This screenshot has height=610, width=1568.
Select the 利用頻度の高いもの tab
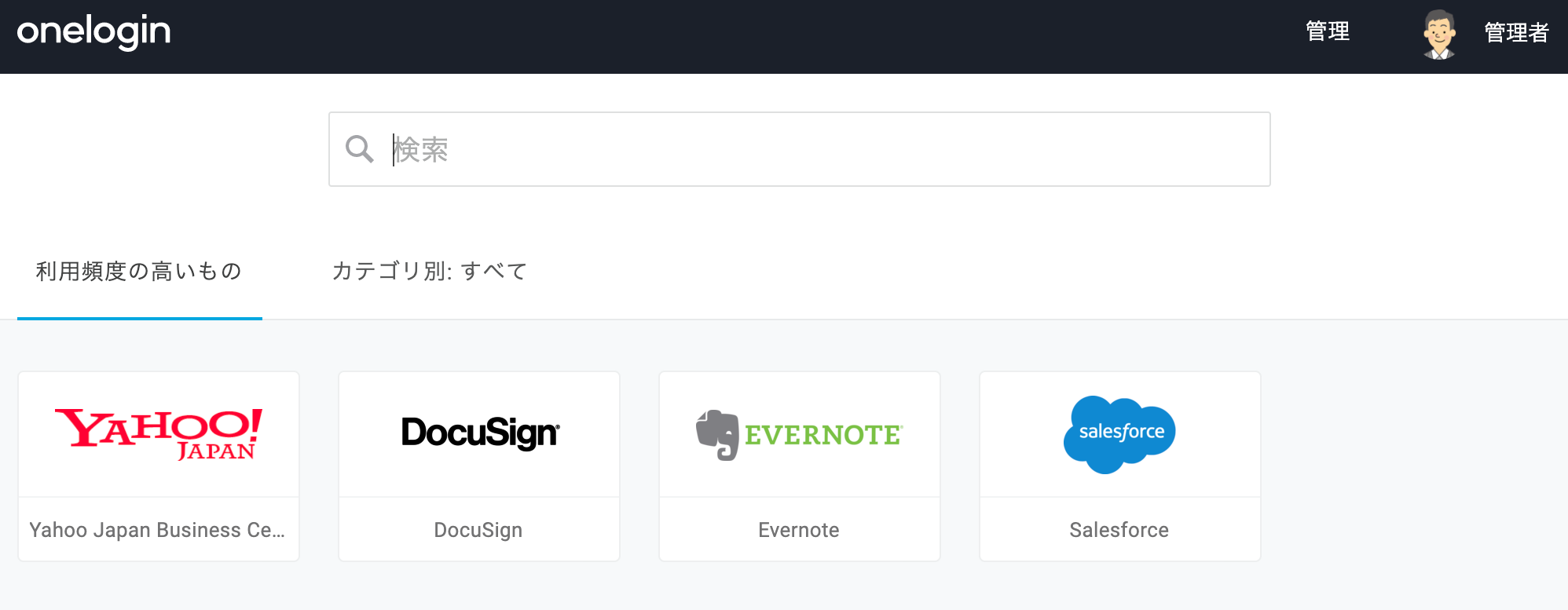(x=139, y=272)
